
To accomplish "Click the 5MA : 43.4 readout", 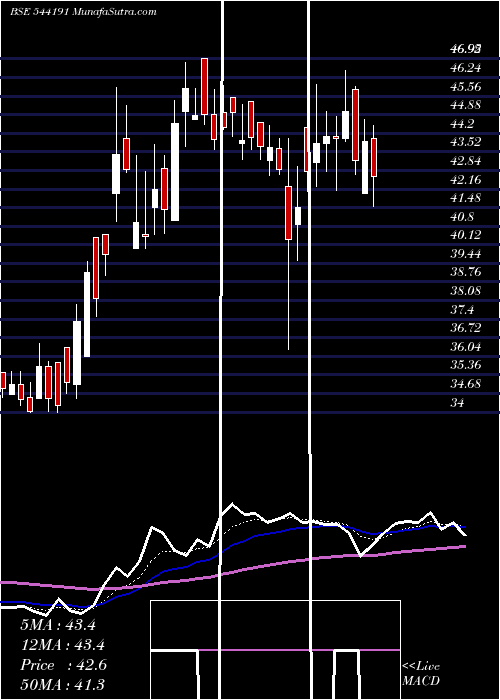I will click(58, 625).
